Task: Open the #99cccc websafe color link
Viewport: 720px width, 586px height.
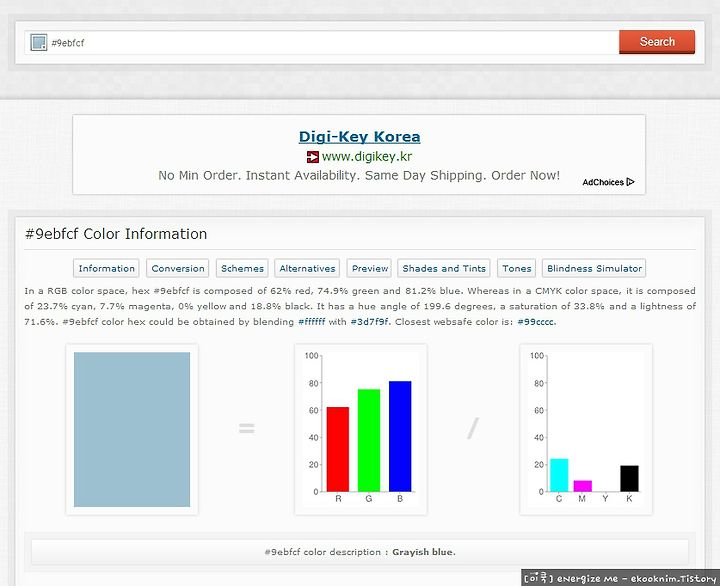Action: coord(536,322)
